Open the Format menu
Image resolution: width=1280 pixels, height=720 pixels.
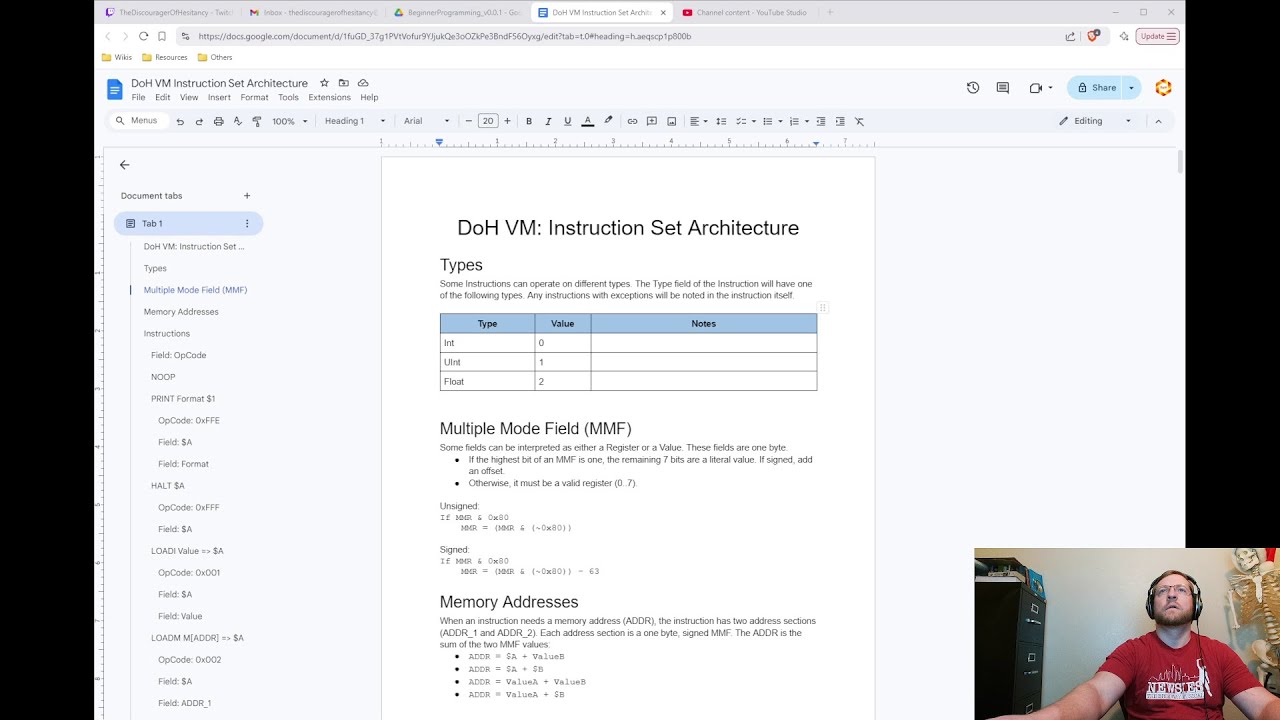(x=254, y=98)
